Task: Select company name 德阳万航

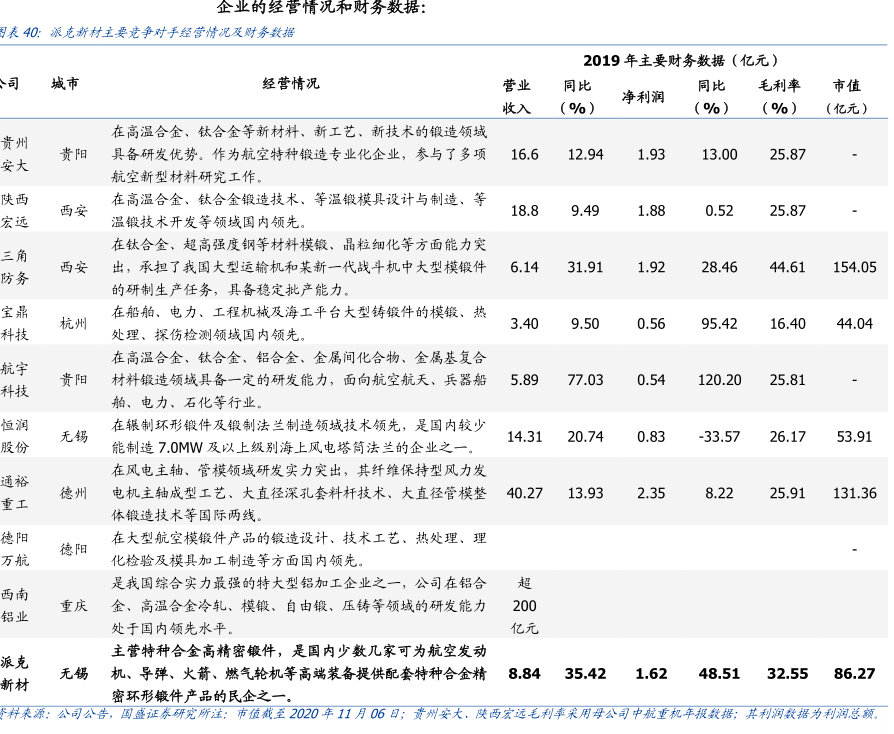Action: coord(14,549)
